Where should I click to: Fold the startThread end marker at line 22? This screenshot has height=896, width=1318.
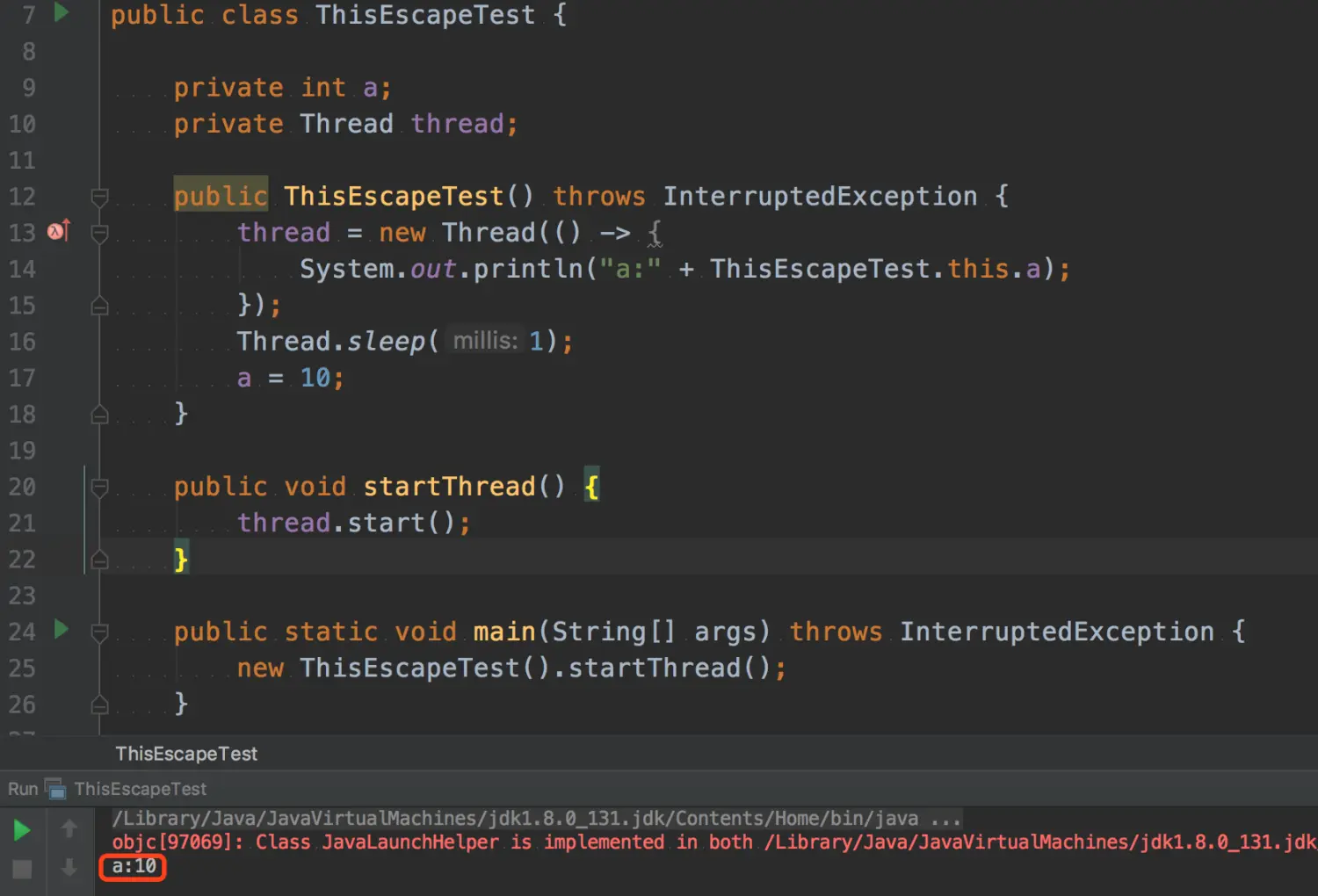coord(99,560)
